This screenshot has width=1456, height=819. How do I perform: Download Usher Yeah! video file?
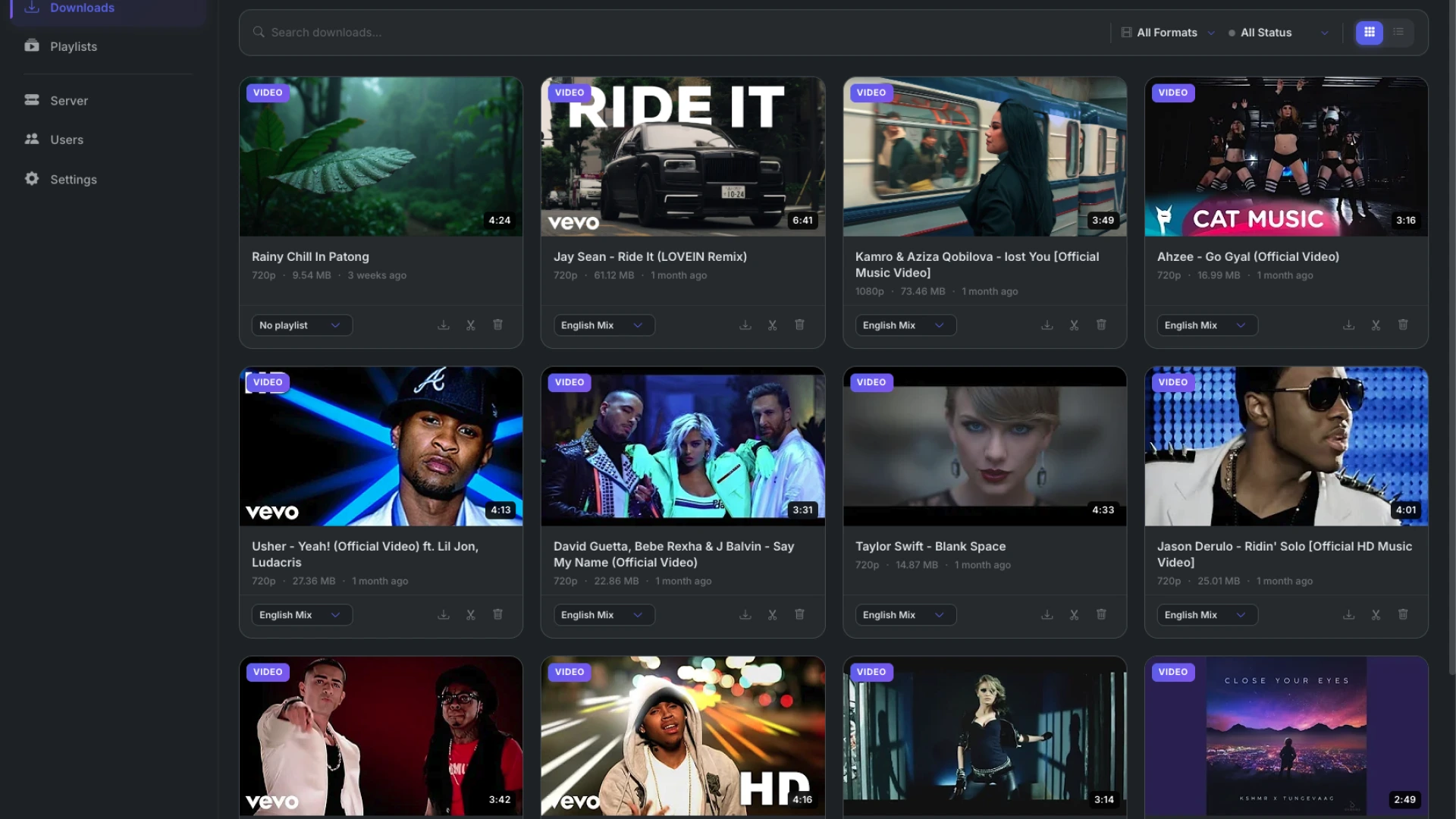[444, 615]
